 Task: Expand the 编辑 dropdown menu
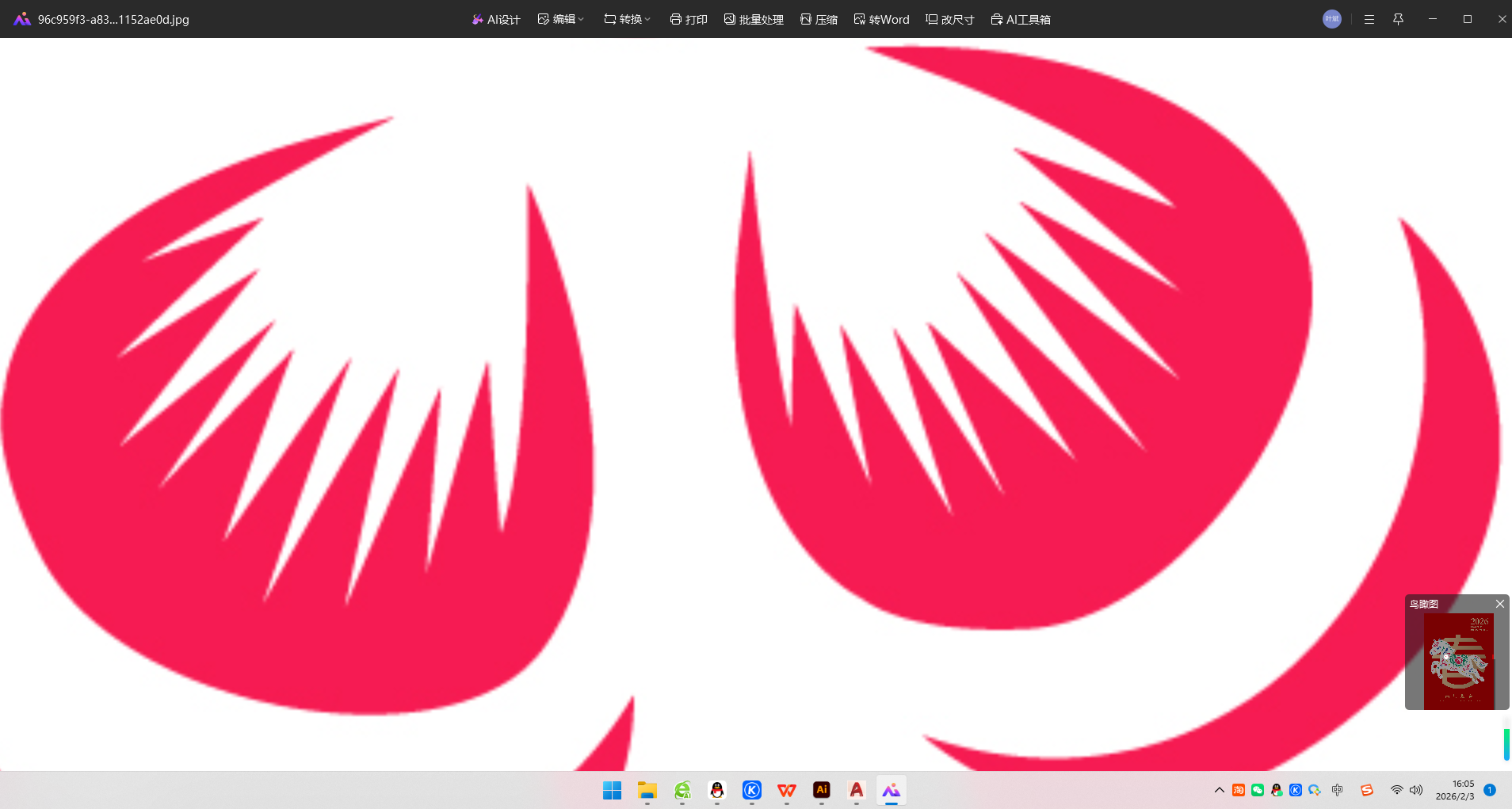click(561, 19)
